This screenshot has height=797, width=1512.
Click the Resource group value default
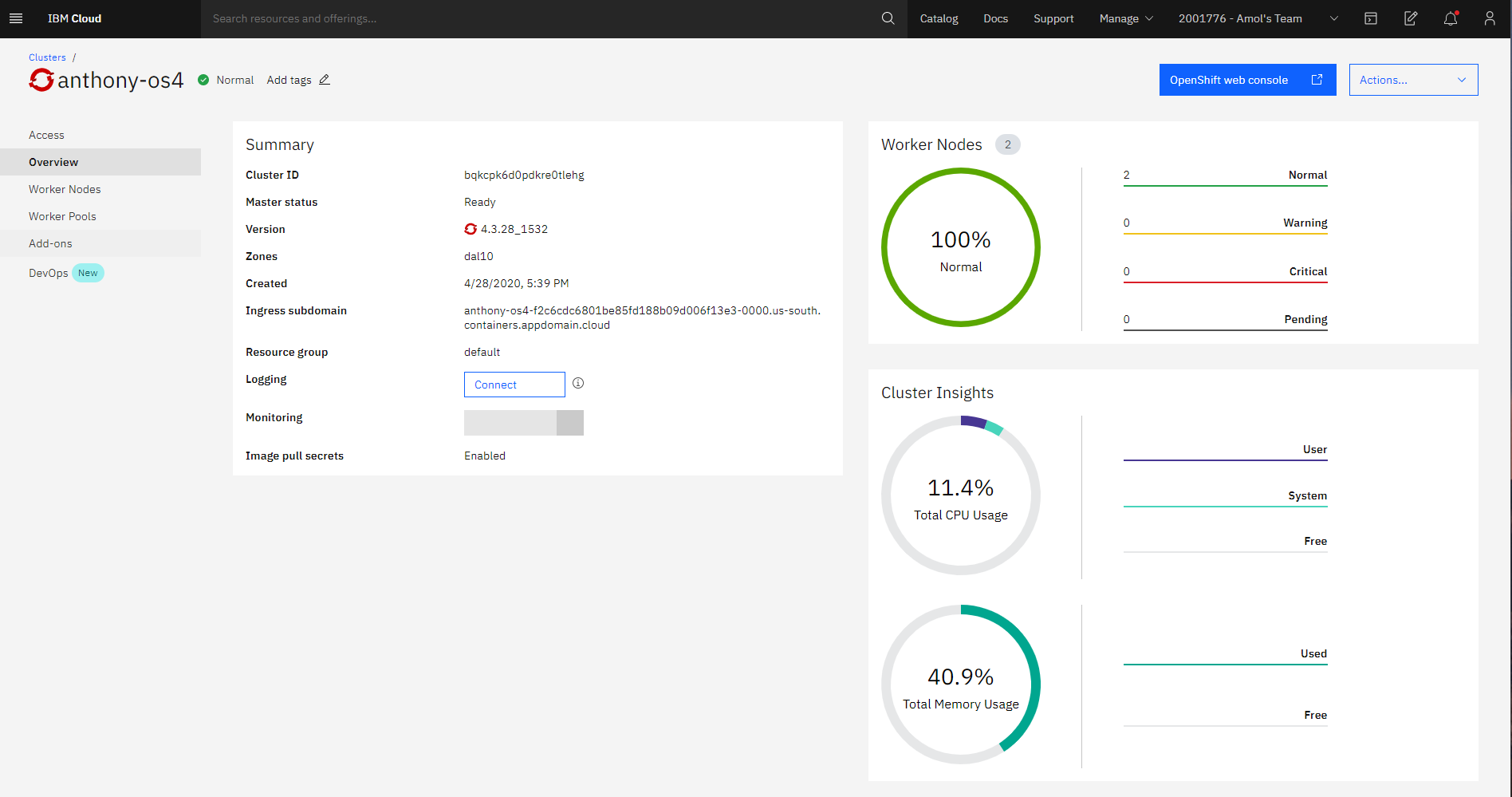482,352
